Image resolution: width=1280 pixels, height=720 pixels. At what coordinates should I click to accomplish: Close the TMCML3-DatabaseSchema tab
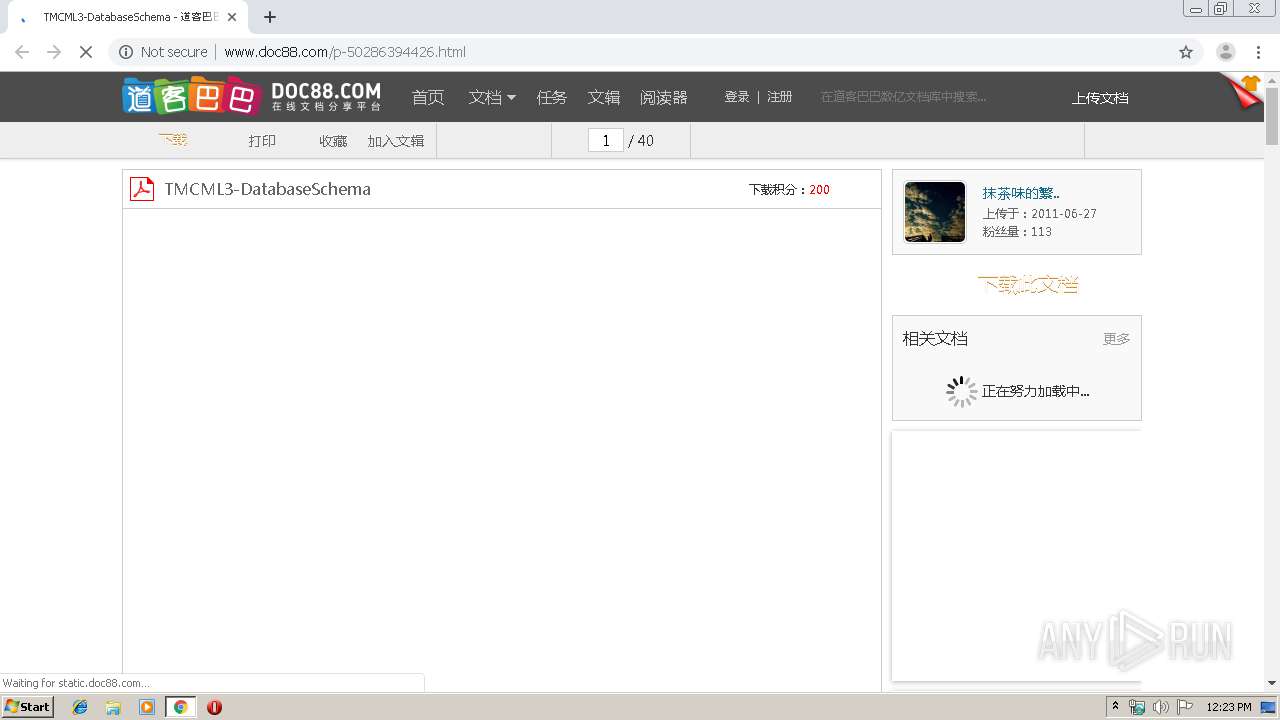point(232,17)
